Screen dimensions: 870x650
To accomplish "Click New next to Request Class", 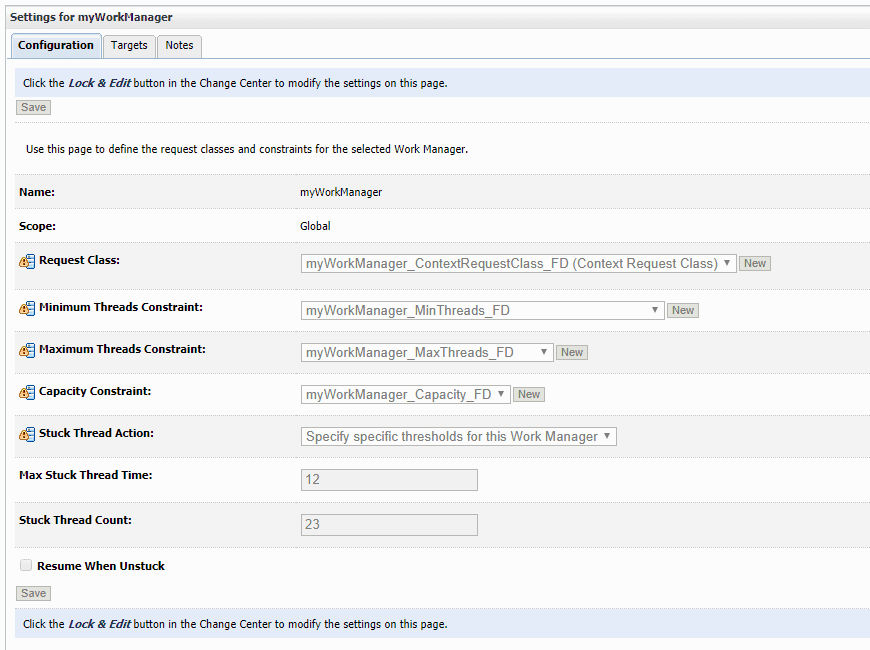I will tap(755, 264).
